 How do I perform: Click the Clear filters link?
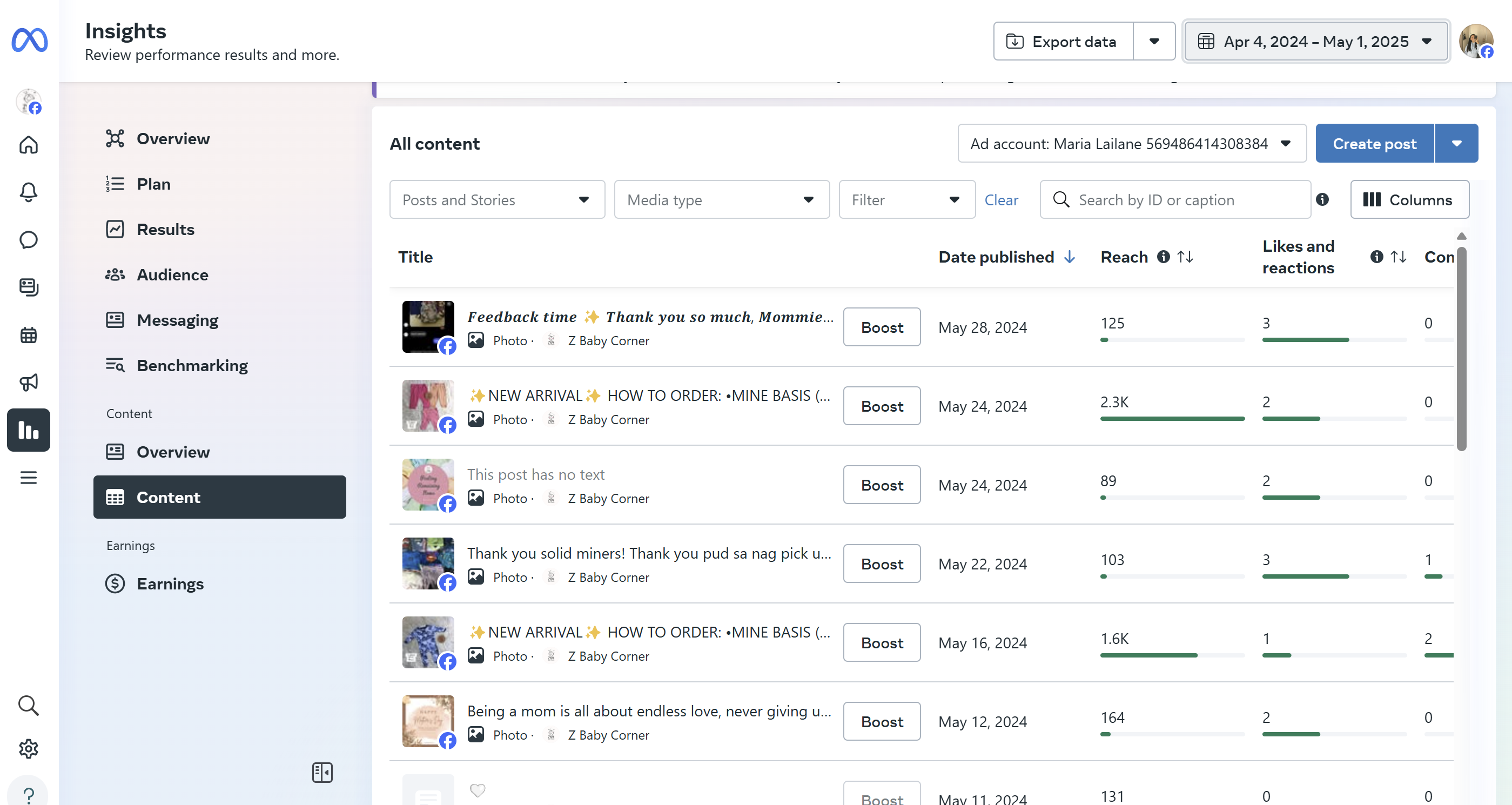click(1001, 200)
